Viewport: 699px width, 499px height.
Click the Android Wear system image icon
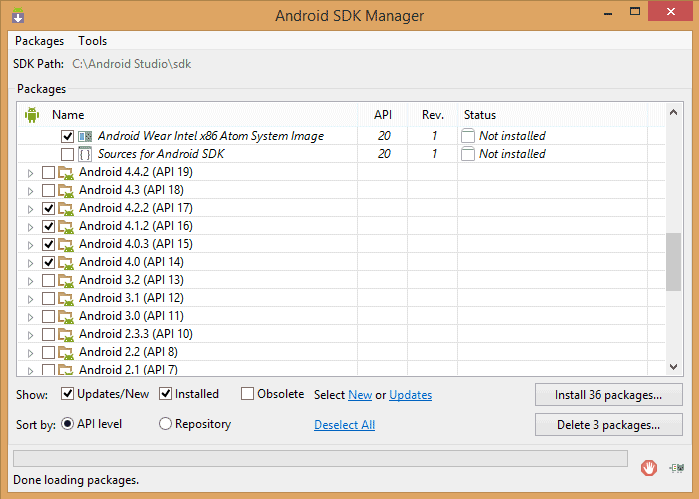pos(85,136)
